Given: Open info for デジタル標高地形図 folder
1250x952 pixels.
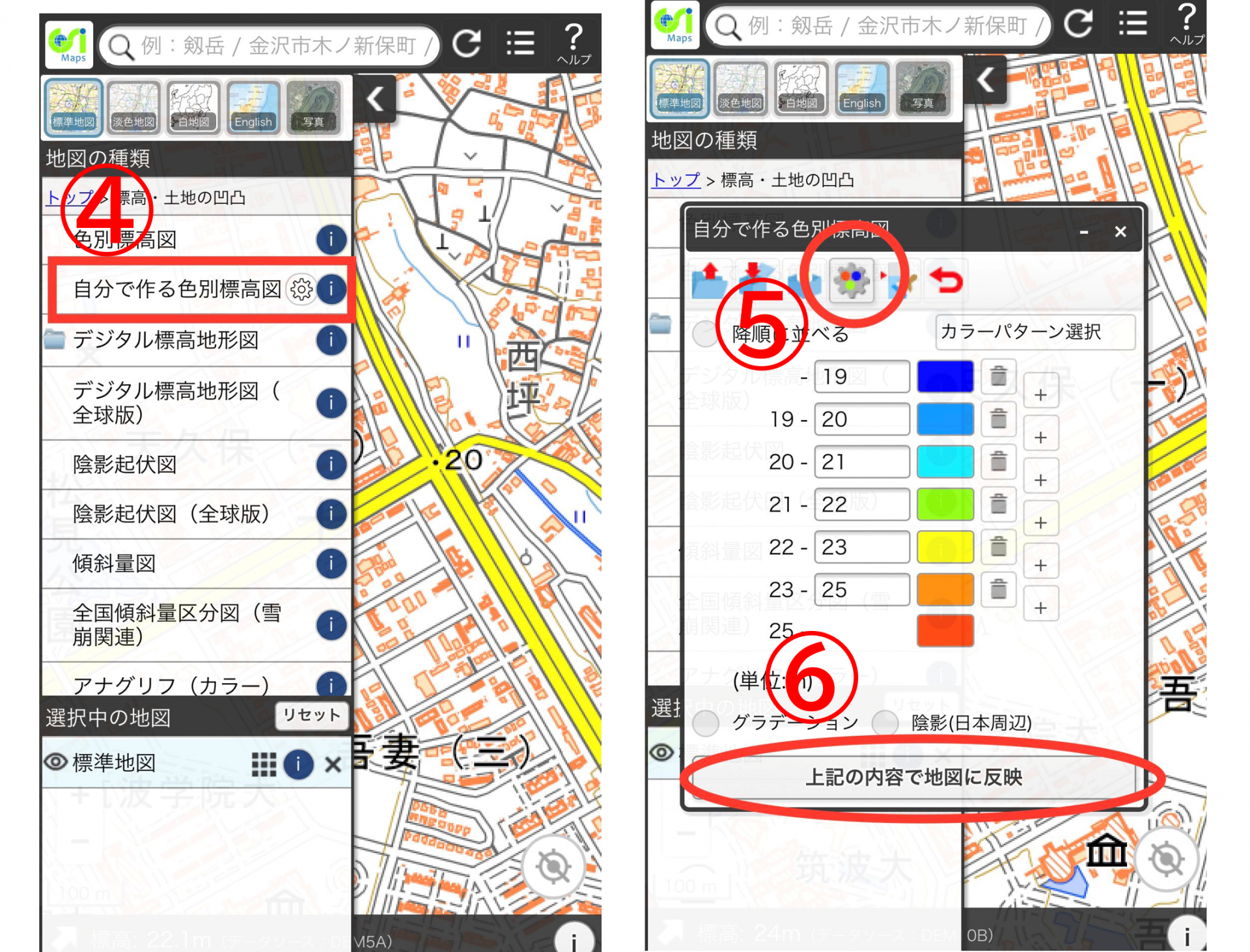Looking at the screenshot, I should [331, 340].
